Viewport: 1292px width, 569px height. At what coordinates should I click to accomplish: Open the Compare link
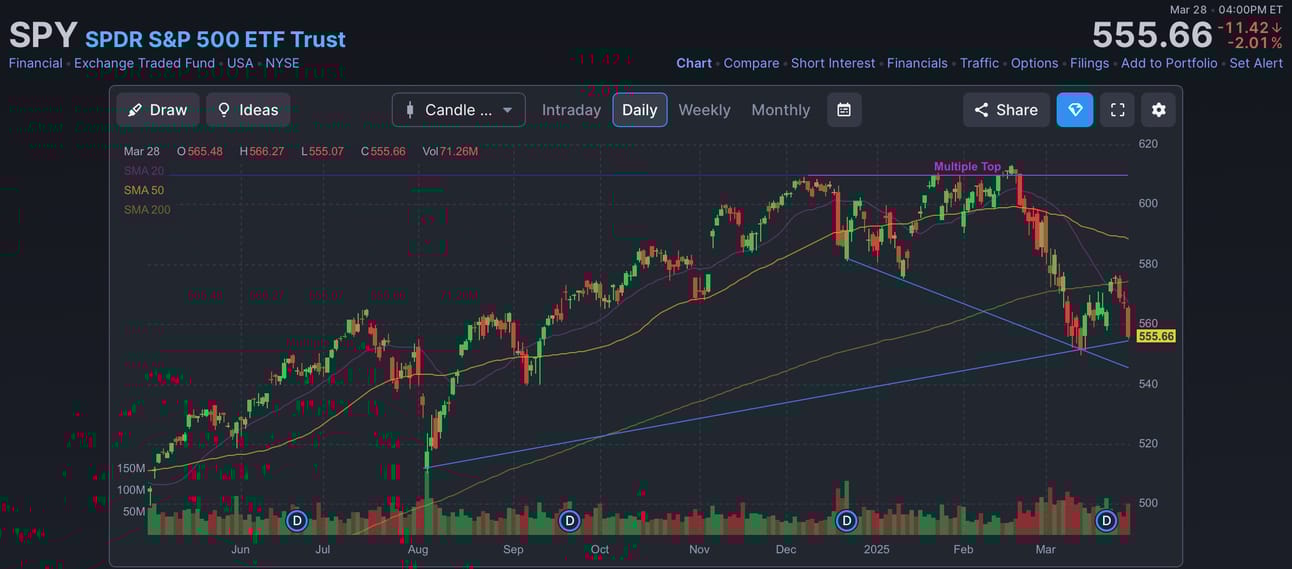point(751,63)
